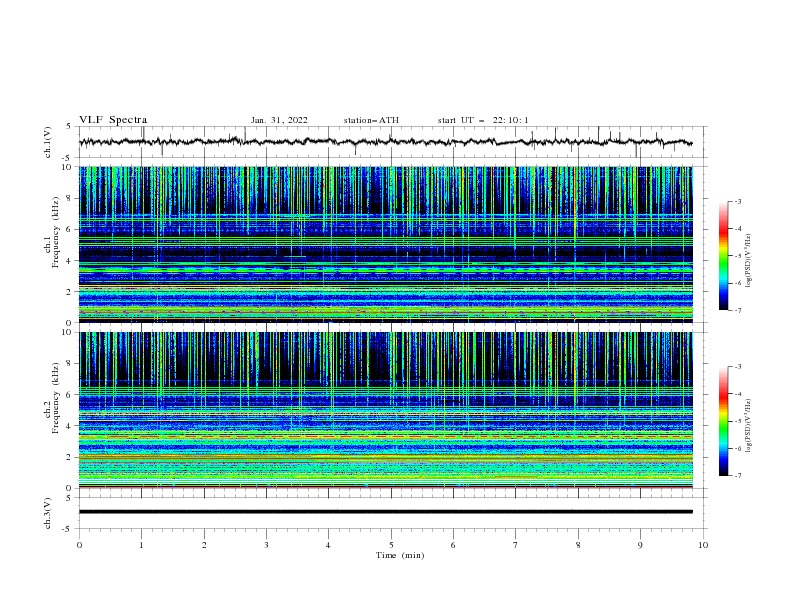Click tick "8" on the Time axis
Viewport: 792px width, 612px height.
tap(578, 545)
